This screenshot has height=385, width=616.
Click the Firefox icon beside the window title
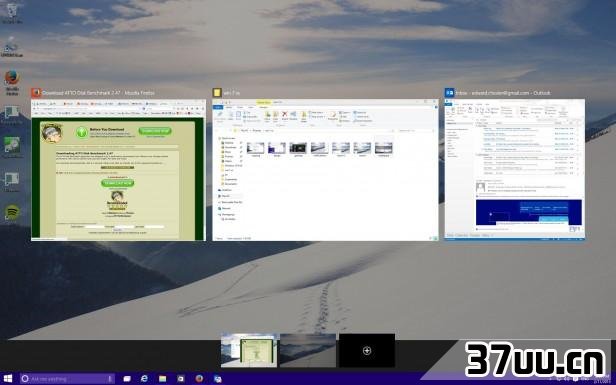36,93
